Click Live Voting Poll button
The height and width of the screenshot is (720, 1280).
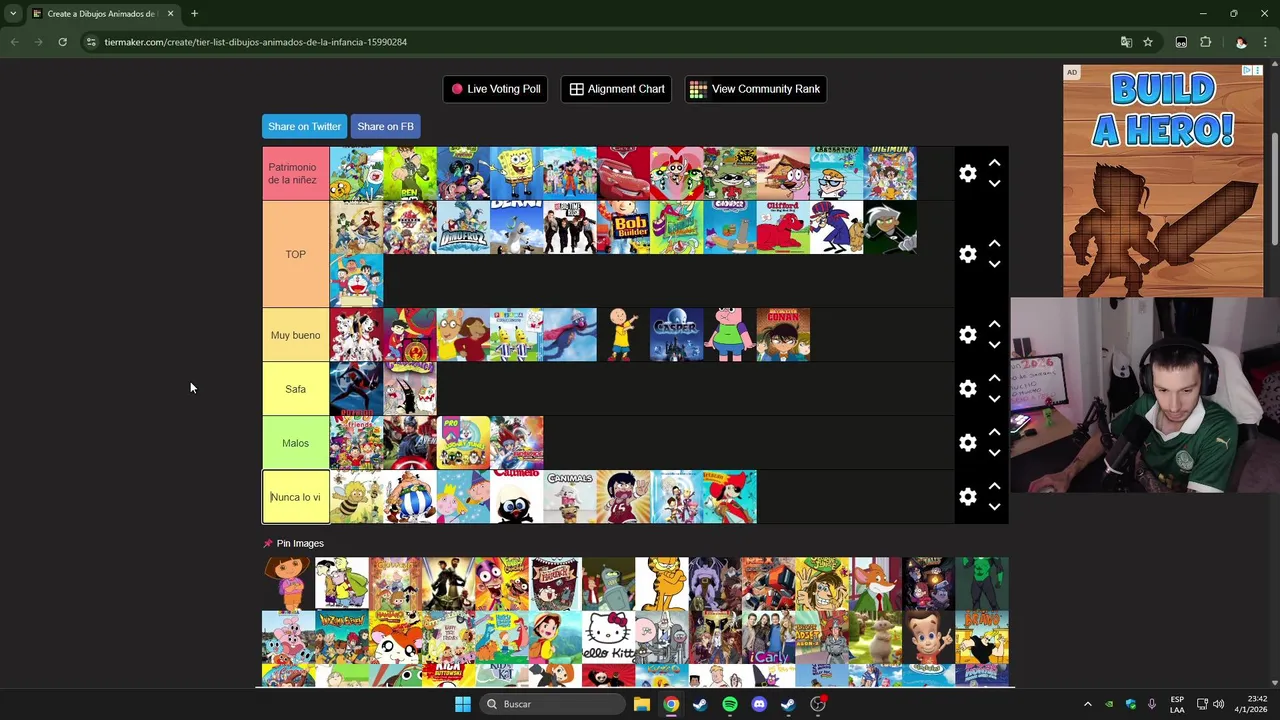tap(495, 89)
